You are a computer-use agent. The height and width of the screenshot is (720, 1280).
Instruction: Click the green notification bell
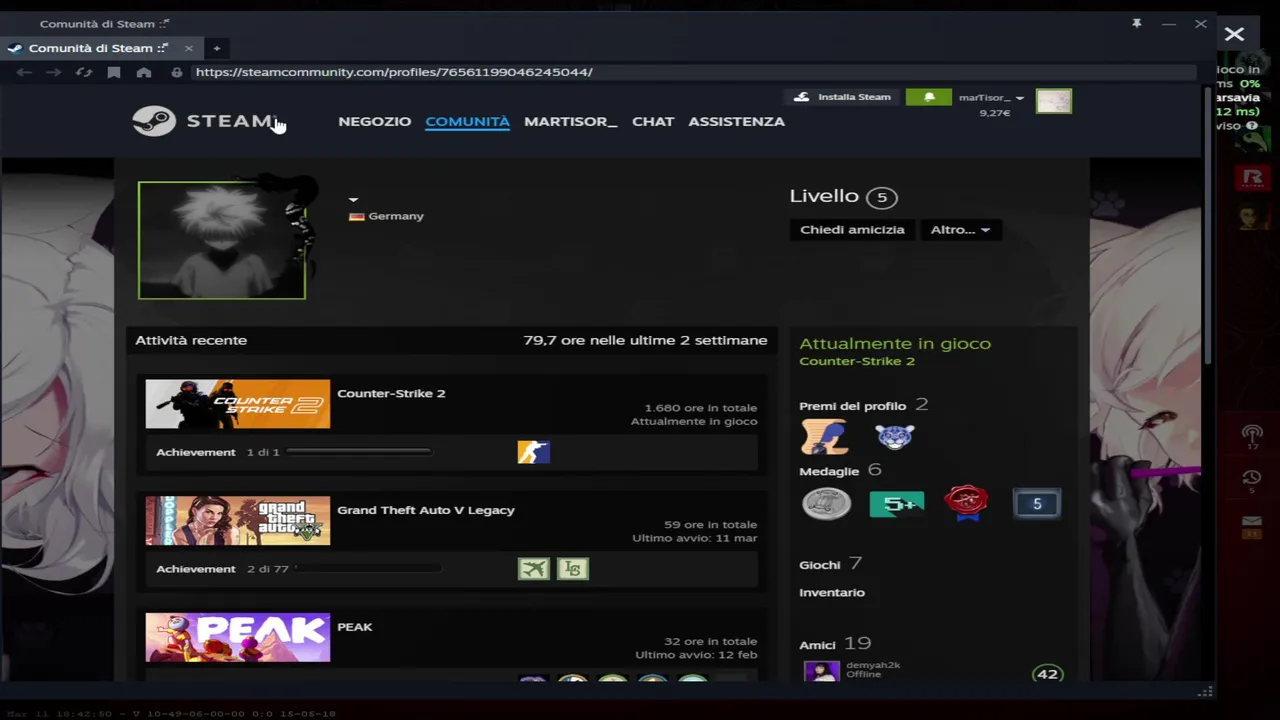click(928, 97)
